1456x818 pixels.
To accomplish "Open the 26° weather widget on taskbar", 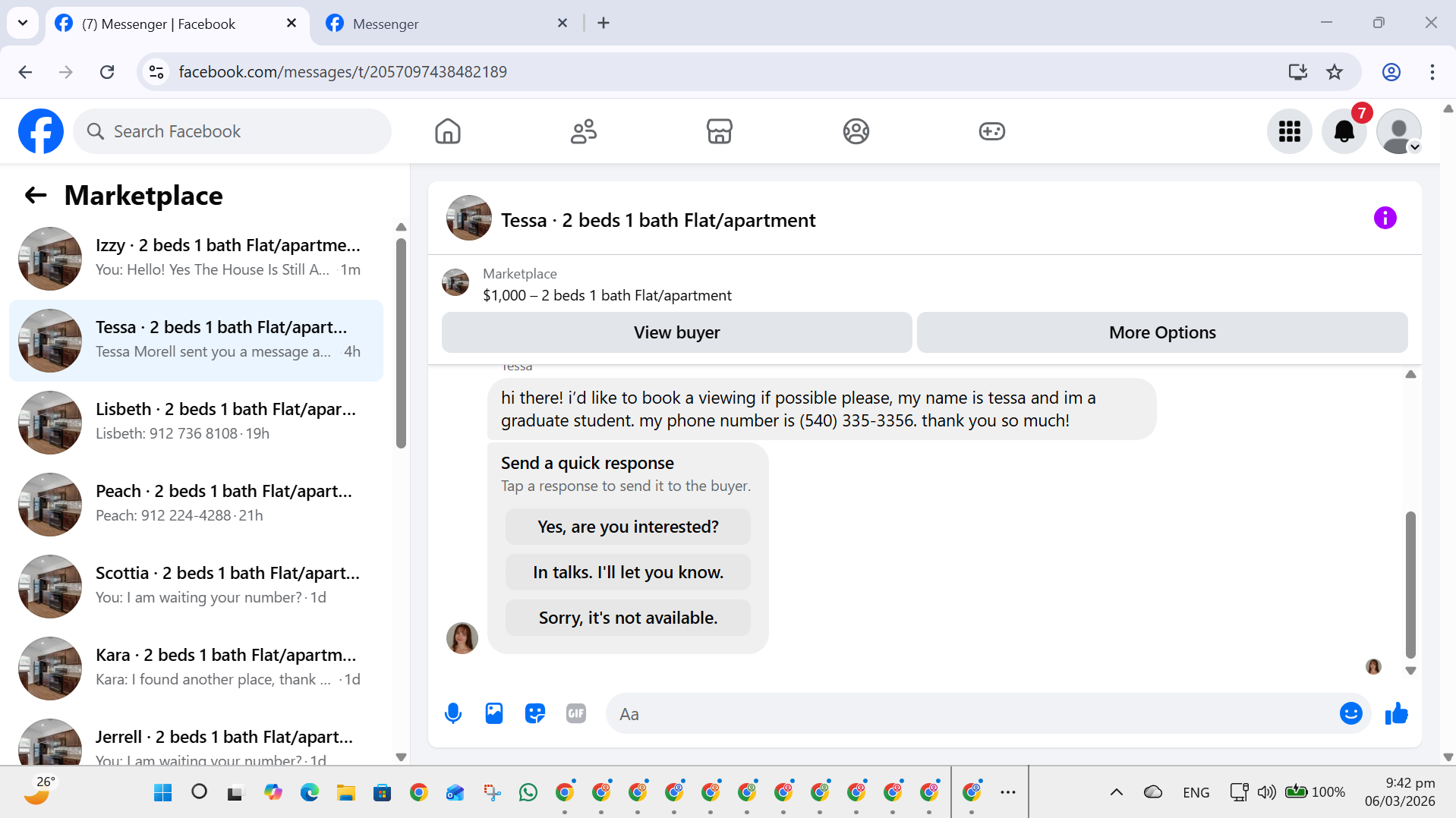I will point(39,791).
